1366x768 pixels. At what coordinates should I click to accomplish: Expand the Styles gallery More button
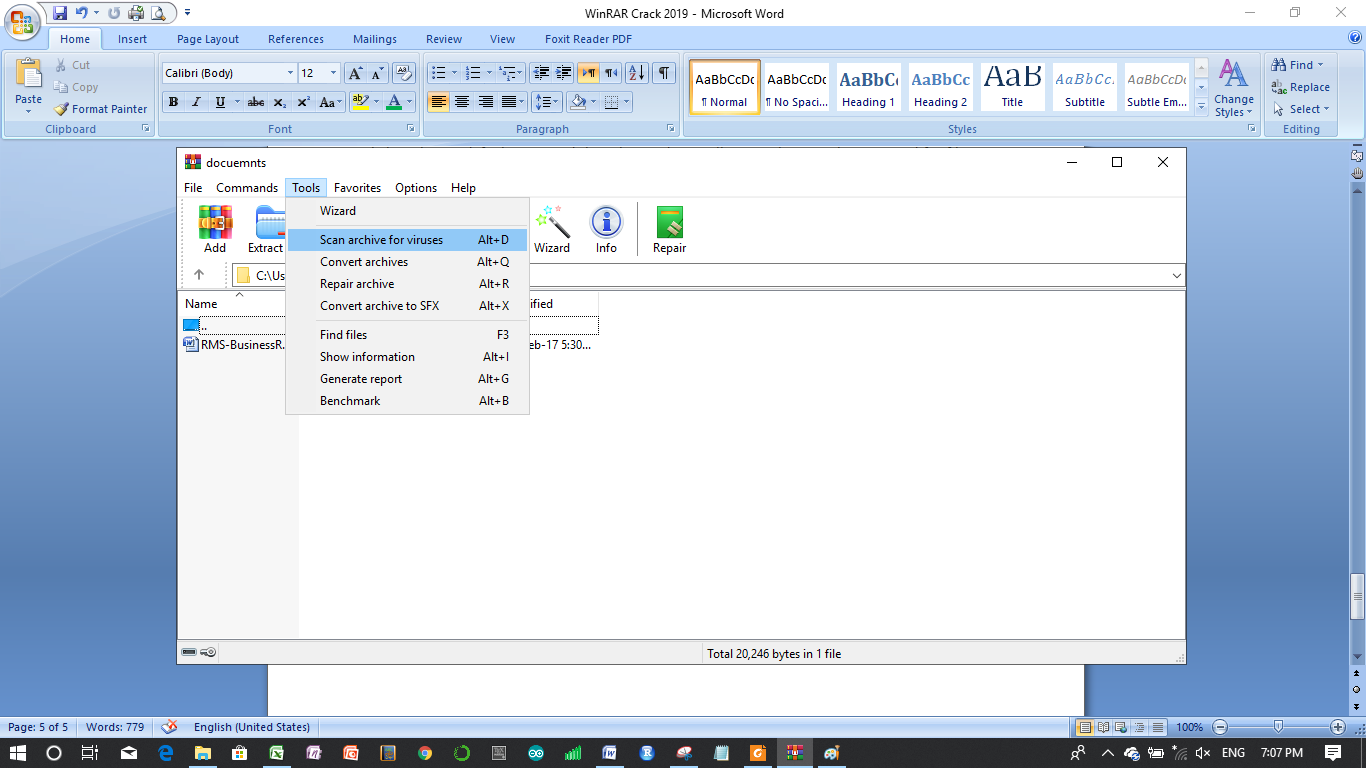click(x=1201, y=105)
